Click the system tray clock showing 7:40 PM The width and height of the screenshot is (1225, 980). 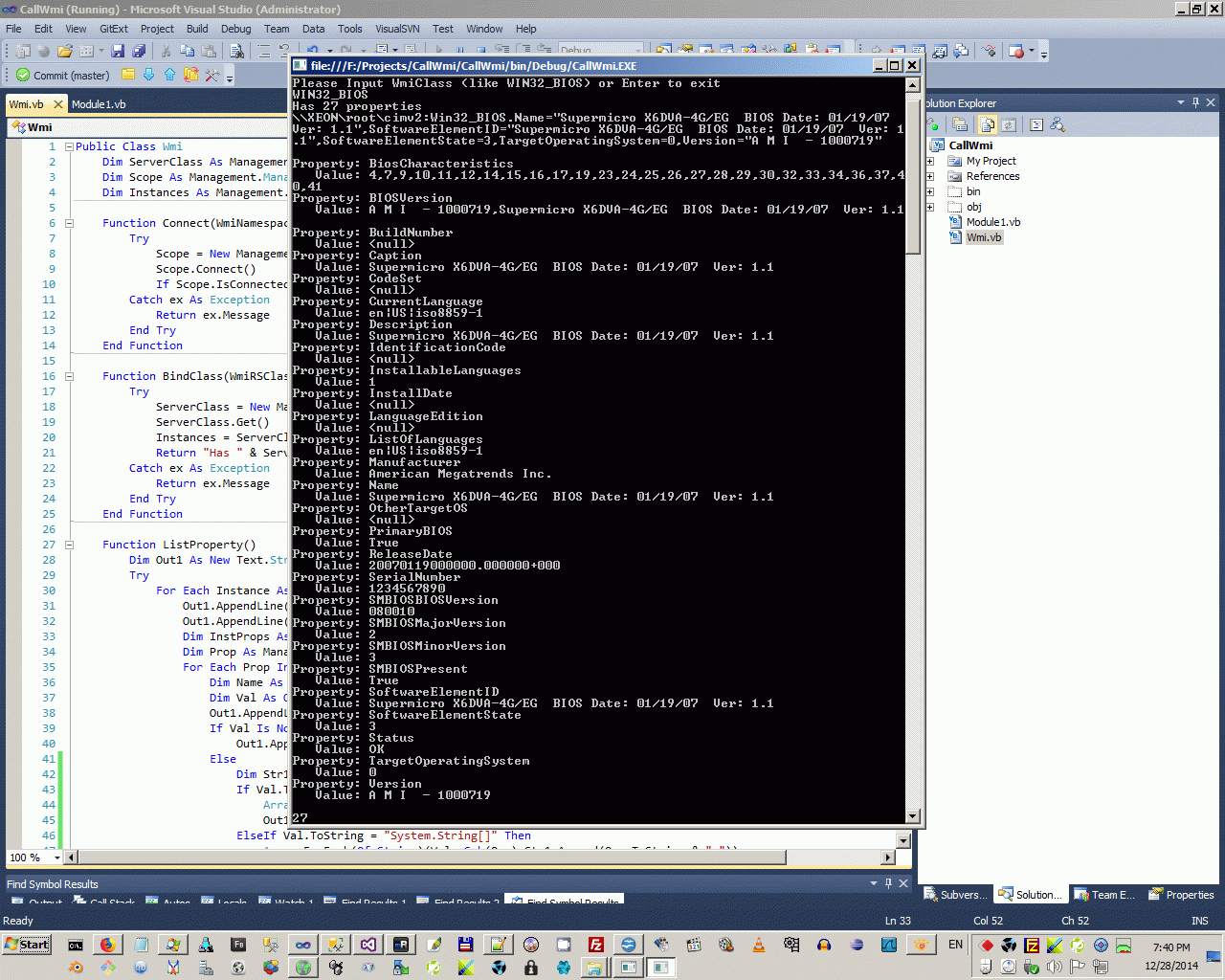pos(1171,947)
